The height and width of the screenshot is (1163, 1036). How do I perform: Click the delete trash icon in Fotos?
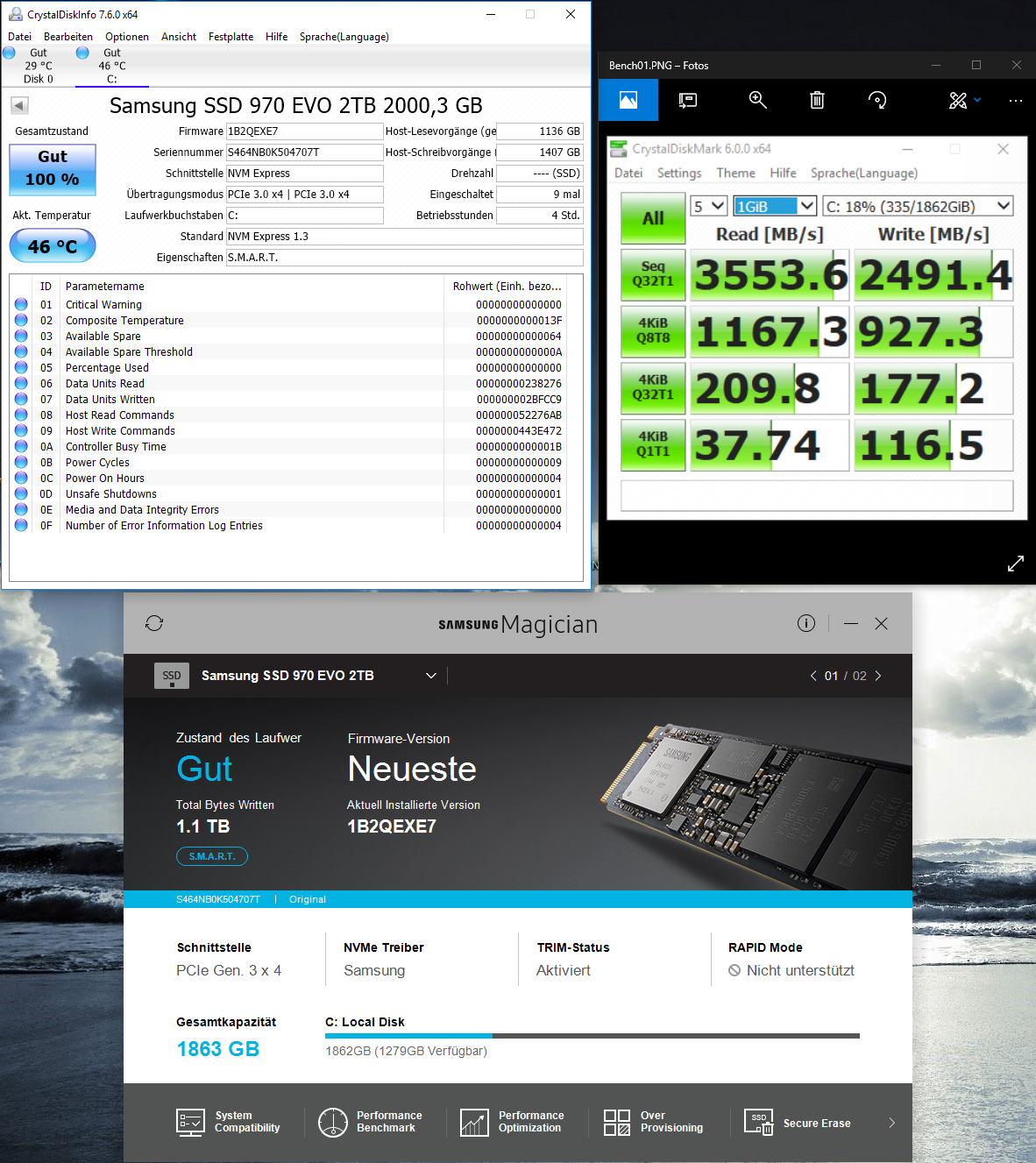click(x=817, y=100)
